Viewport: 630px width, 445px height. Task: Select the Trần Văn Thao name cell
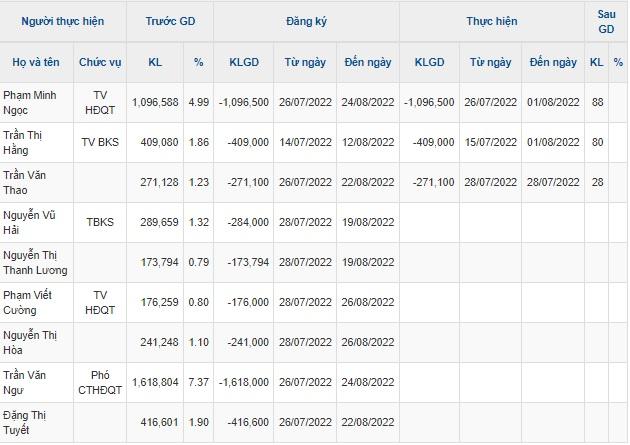tap(38, 182)
